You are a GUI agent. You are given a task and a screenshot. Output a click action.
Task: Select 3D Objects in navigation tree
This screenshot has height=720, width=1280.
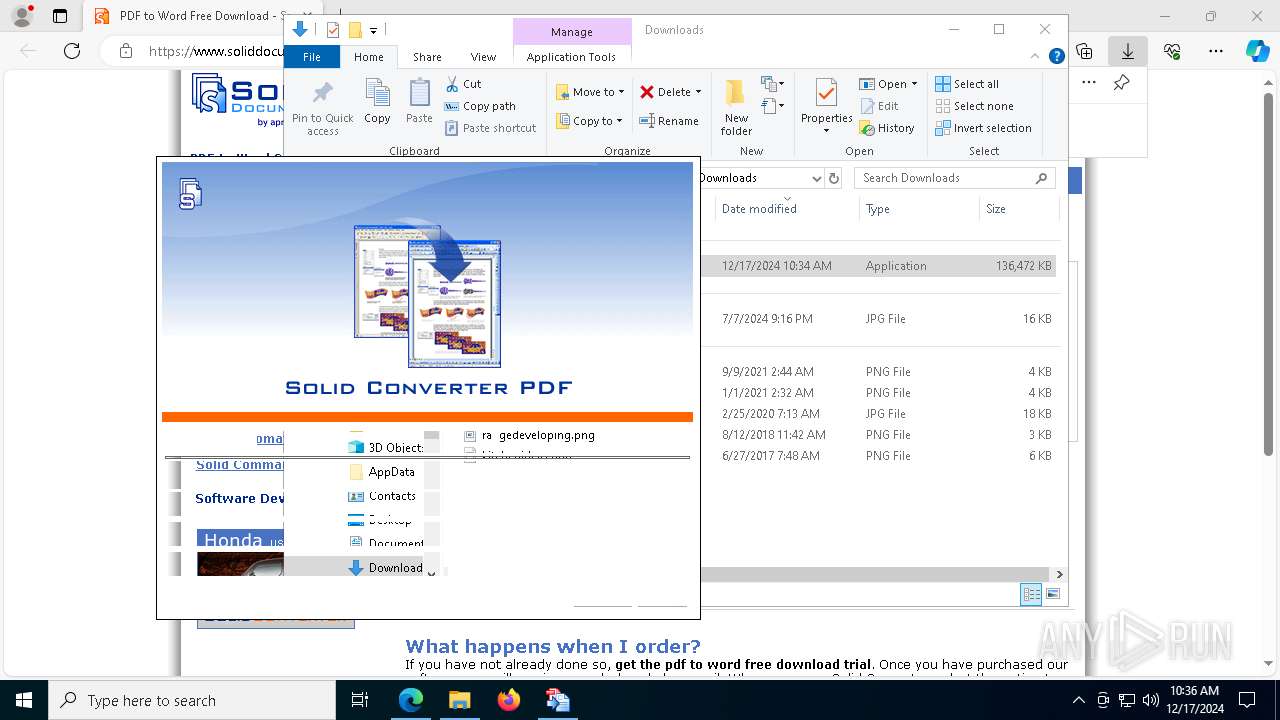(385, 448)
